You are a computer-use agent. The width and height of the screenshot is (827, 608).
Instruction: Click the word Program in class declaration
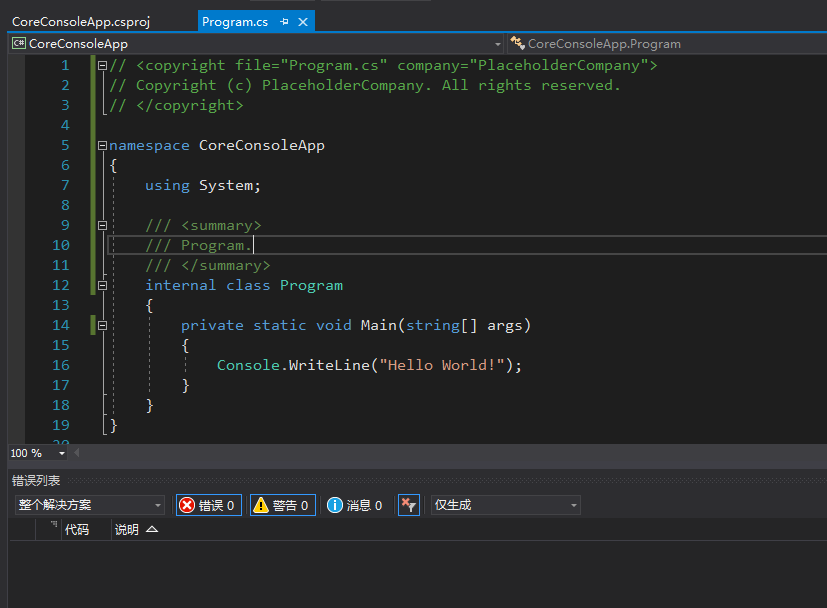click(311, 285)
